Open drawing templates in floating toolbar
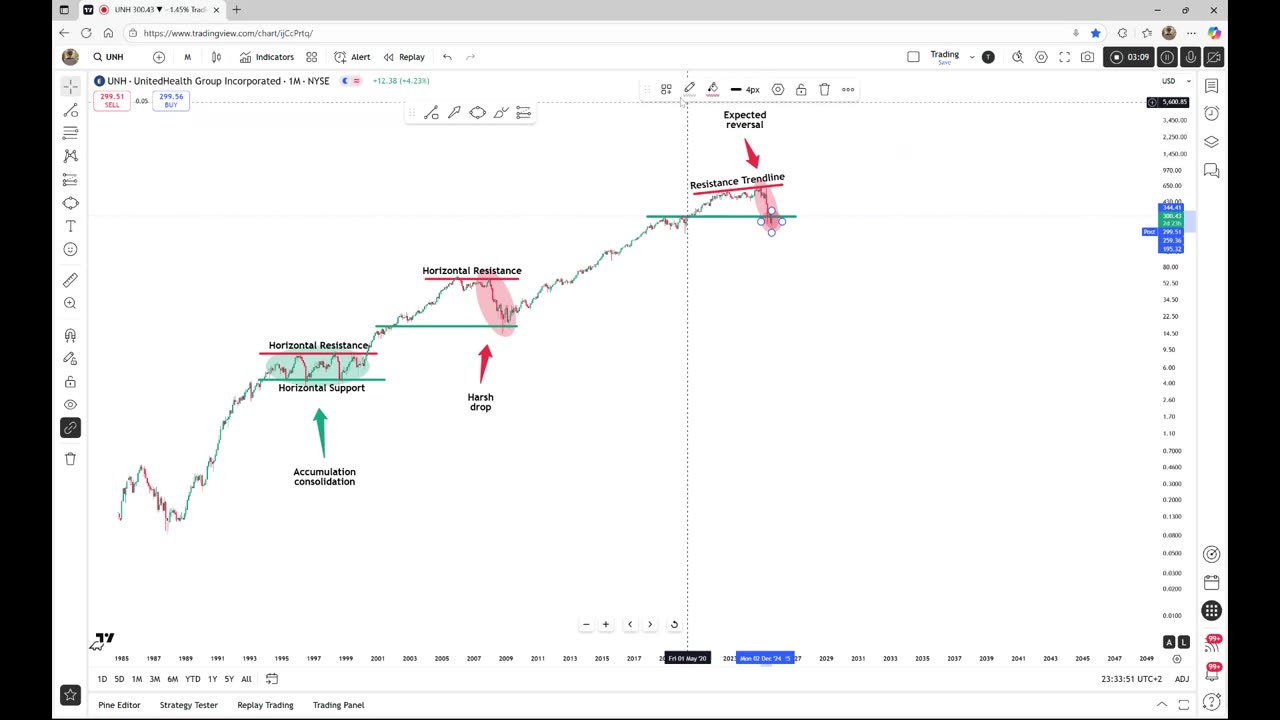Screen dimensions: 1280x720 click(666, 90)
